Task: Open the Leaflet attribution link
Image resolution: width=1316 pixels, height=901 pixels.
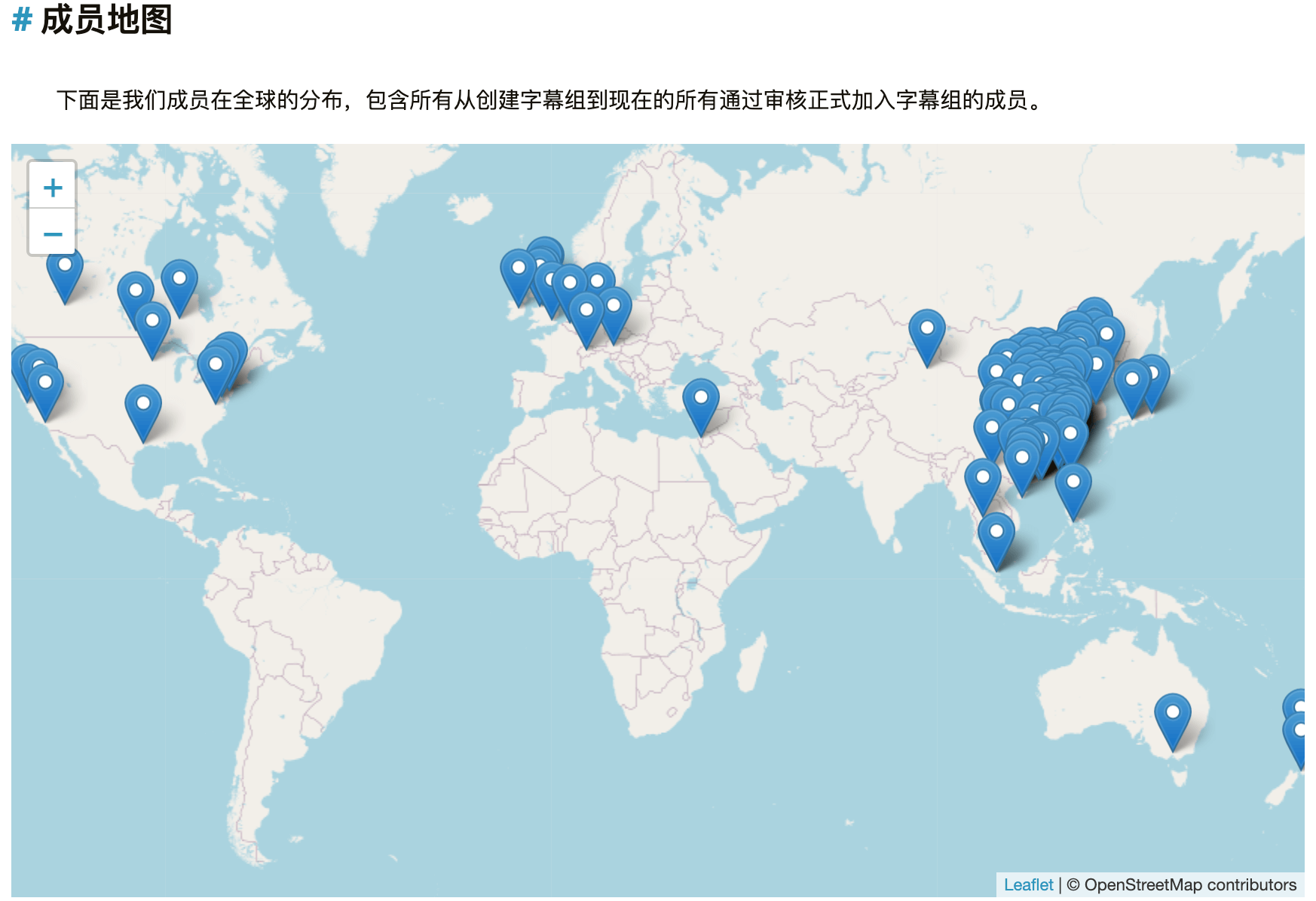Action: (1028, 884)
